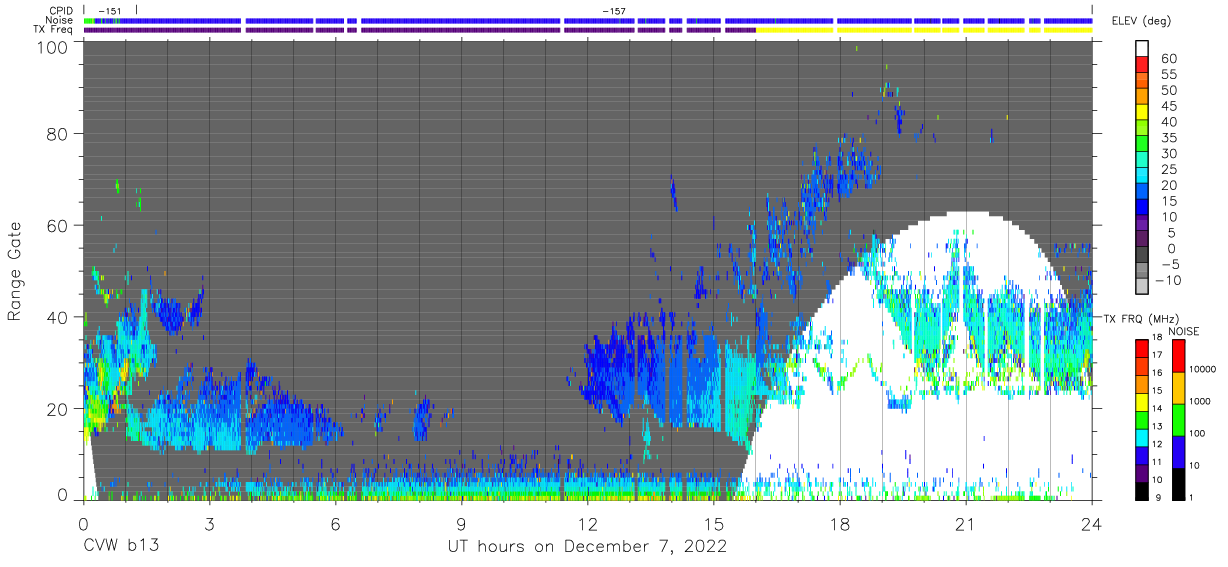Click the range gate 80 y-axis label

pos(56,133)
